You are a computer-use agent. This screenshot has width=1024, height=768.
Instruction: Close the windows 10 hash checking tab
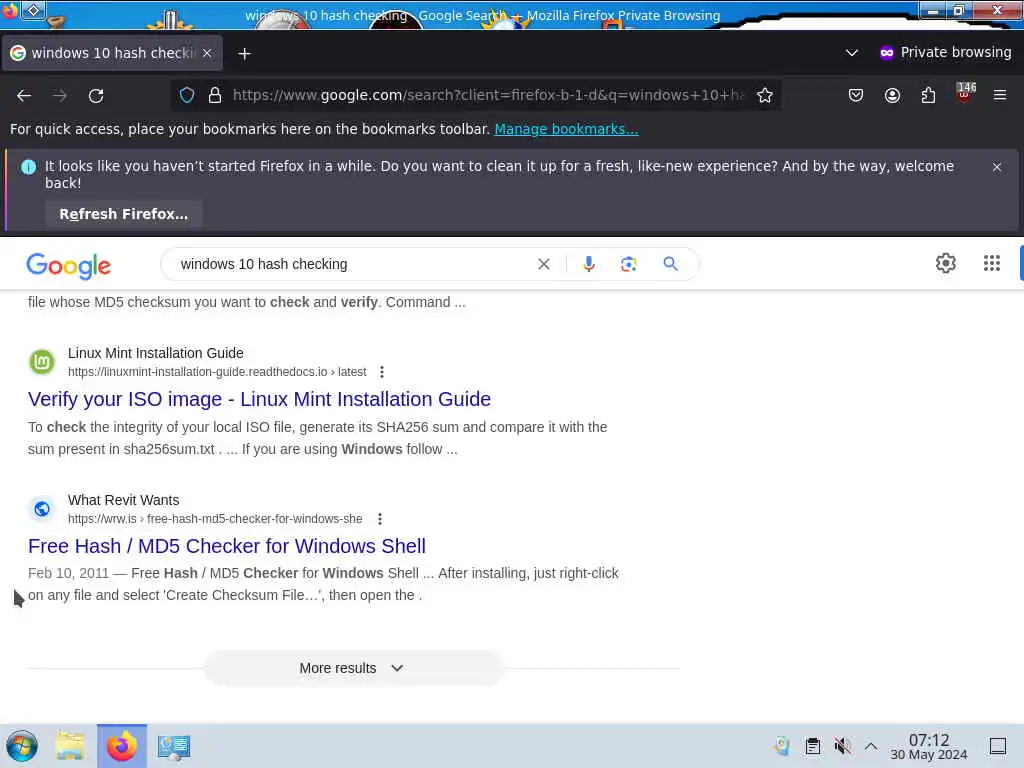[207, 53]
